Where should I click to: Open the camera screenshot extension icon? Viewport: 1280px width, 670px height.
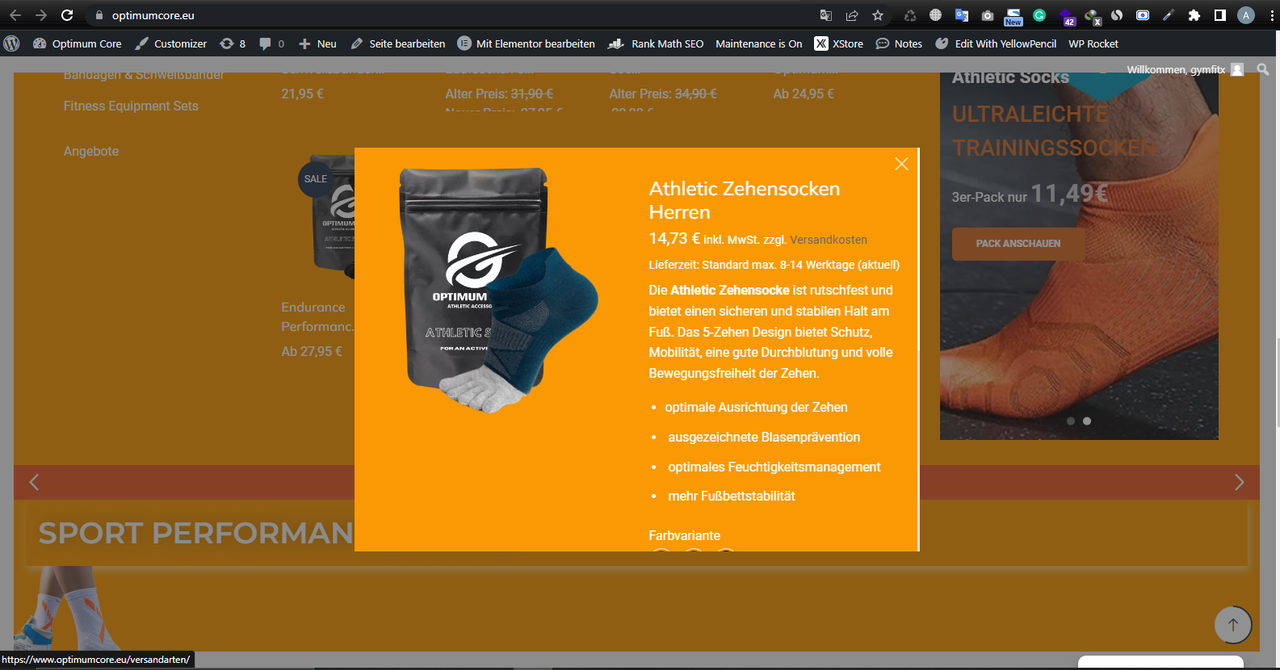coord(988,15)
